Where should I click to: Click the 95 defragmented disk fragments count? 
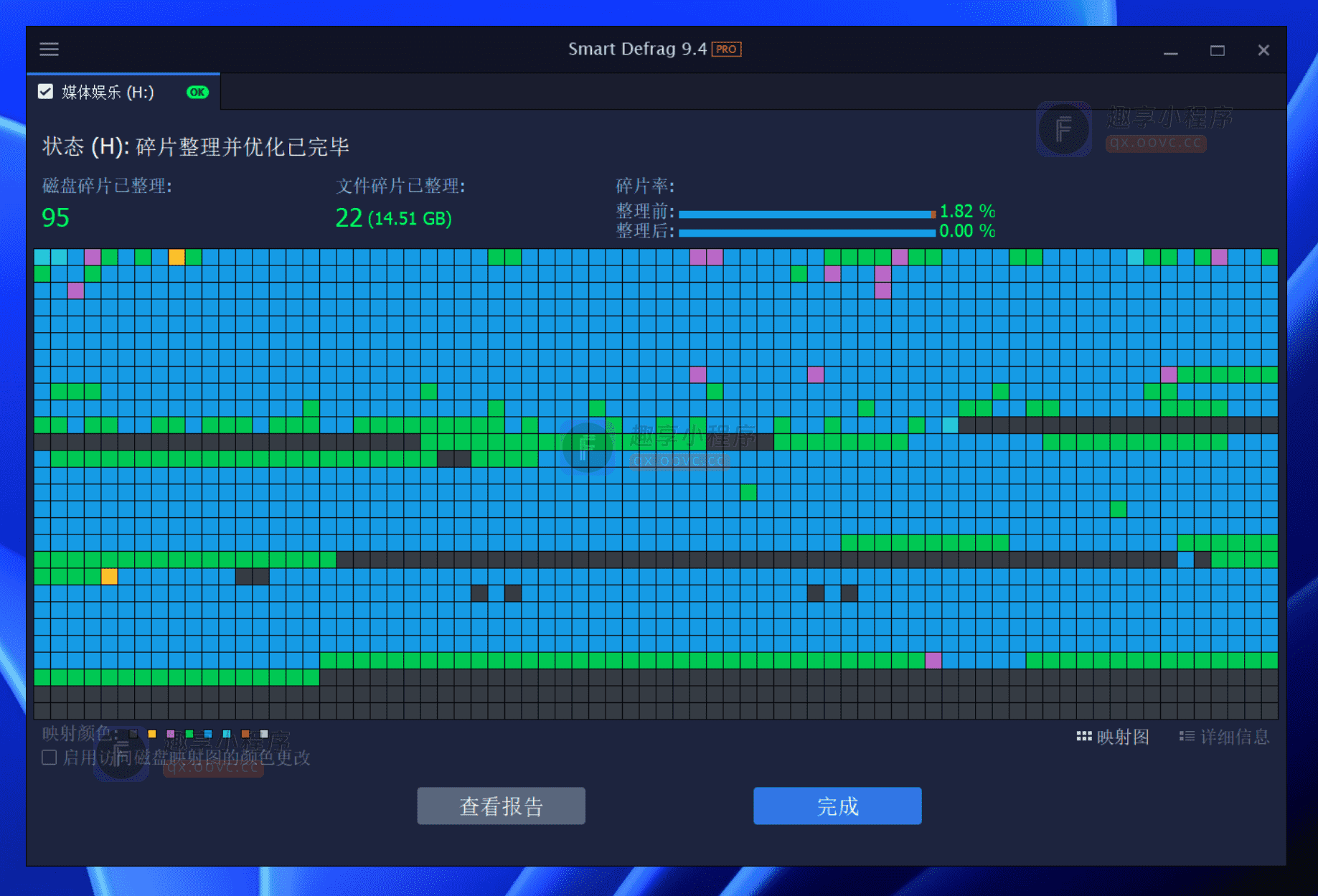tap(55, 217)
